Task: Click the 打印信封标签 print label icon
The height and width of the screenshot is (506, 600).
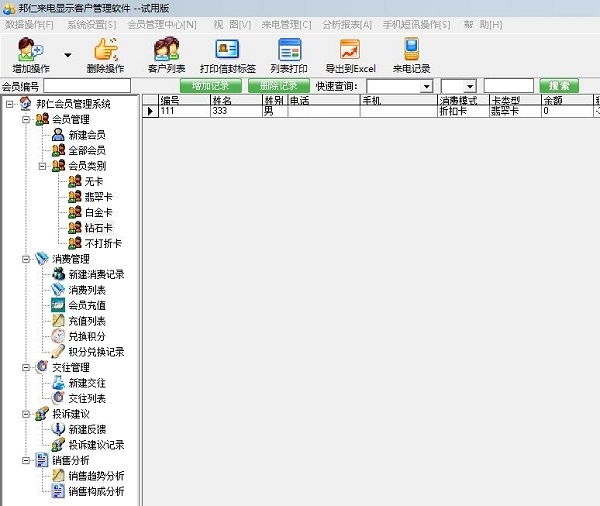Action: [x=227, y=49]
